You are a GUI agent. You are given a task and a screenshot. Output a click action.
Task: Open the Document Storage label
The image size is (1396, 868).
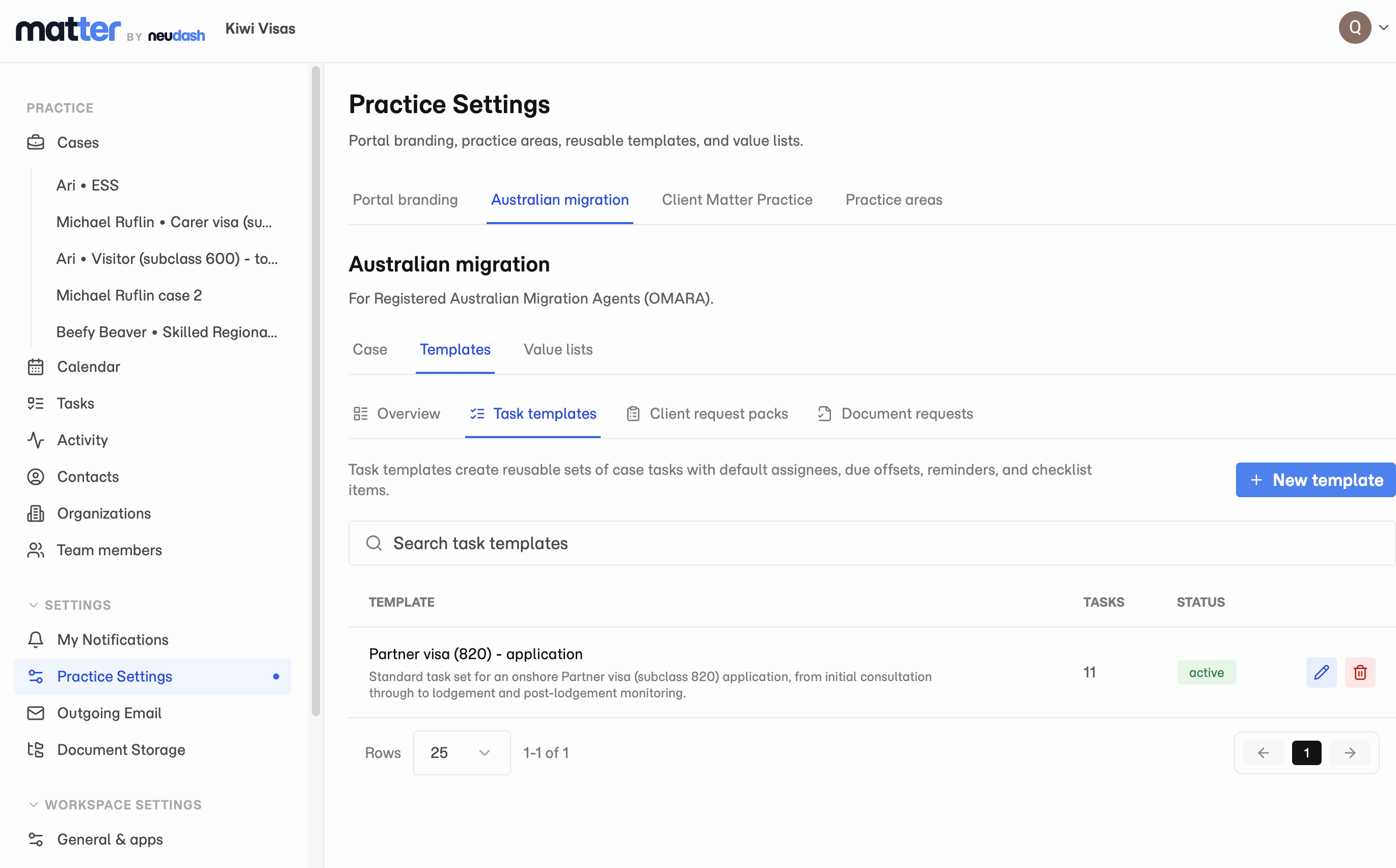(121, 750)
